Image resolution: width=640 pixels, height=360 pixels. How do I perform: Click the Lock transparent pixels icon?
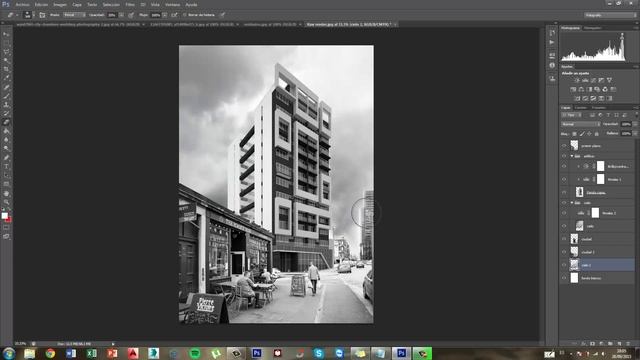(x=574, y=133)
